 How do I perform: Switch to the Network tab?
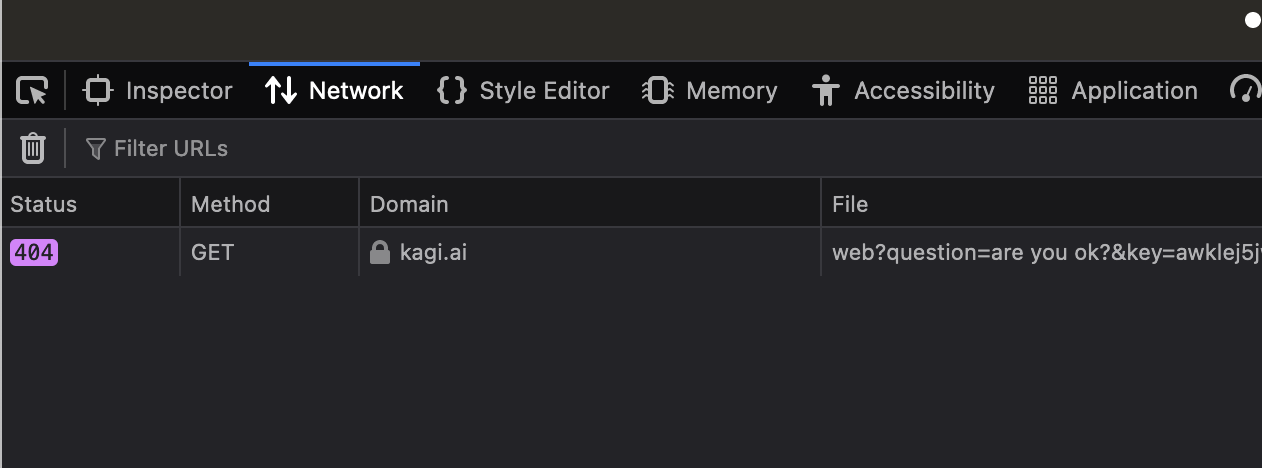(x=334, y=91)
